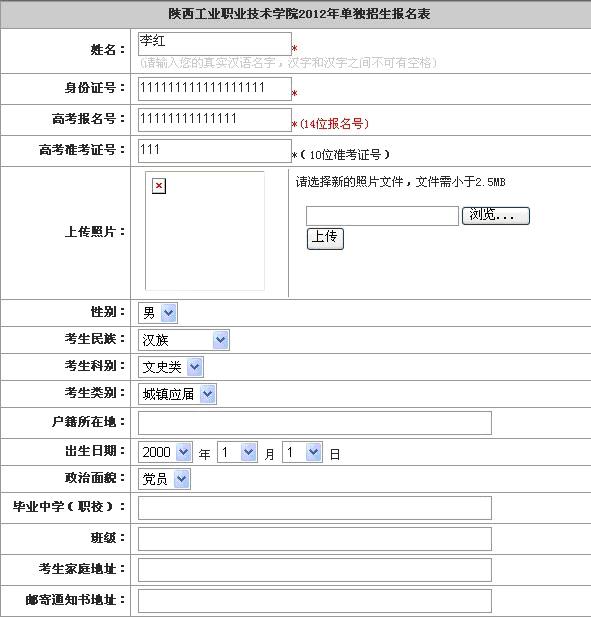Expand the 考生类别 dropdown showing 城镇应届

[177, 394]
